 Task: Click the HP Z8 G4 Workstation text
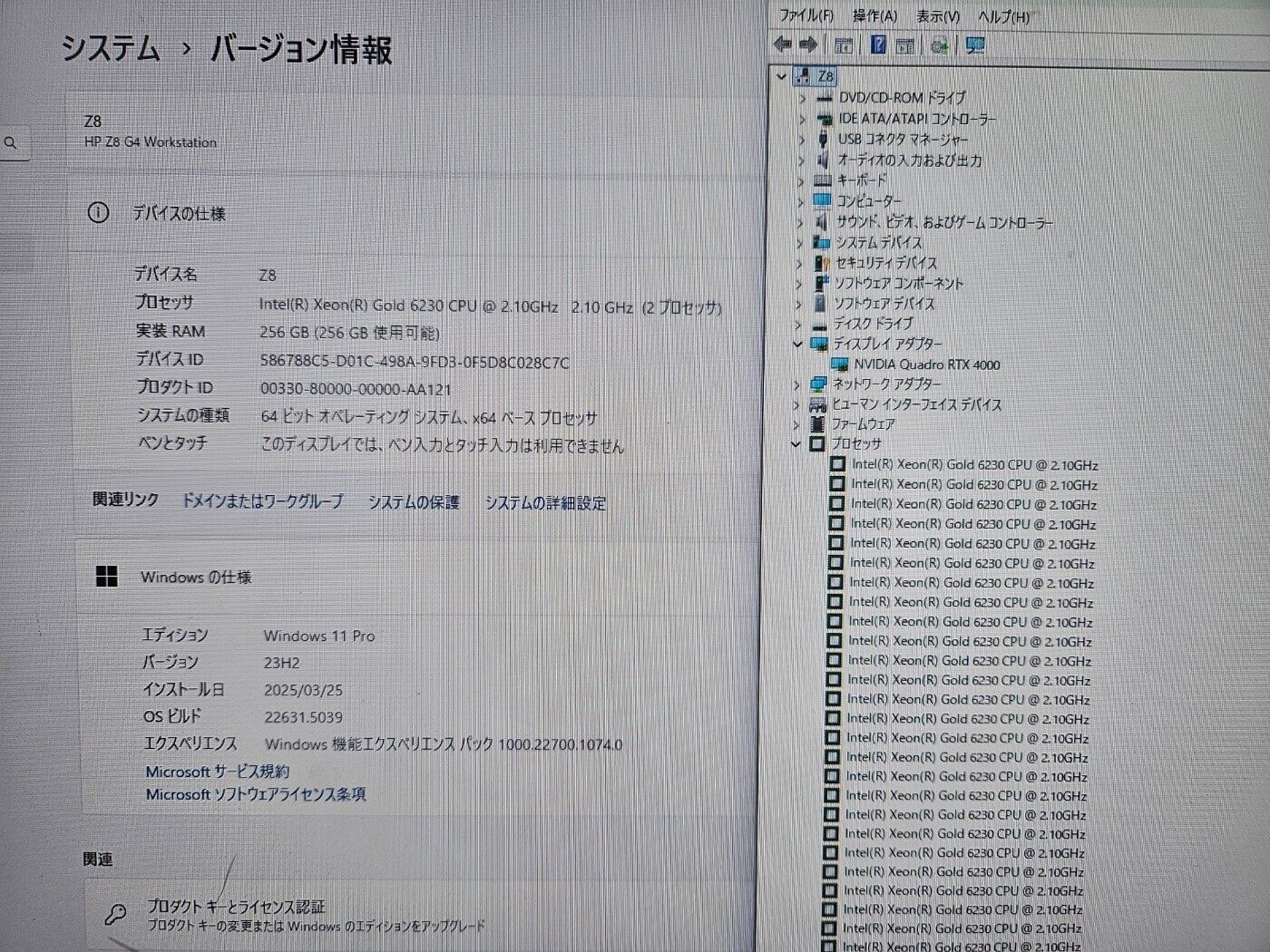151,142
